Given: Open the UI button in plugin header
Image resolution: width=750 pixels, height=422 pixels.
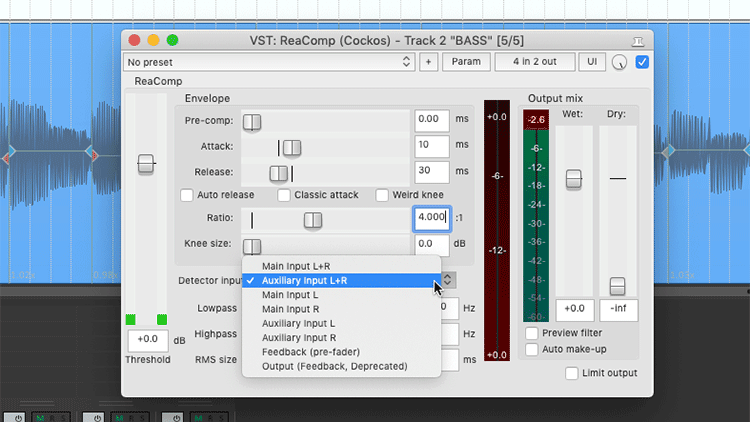Looking at the screenshot, I should (x=594, y=62).
